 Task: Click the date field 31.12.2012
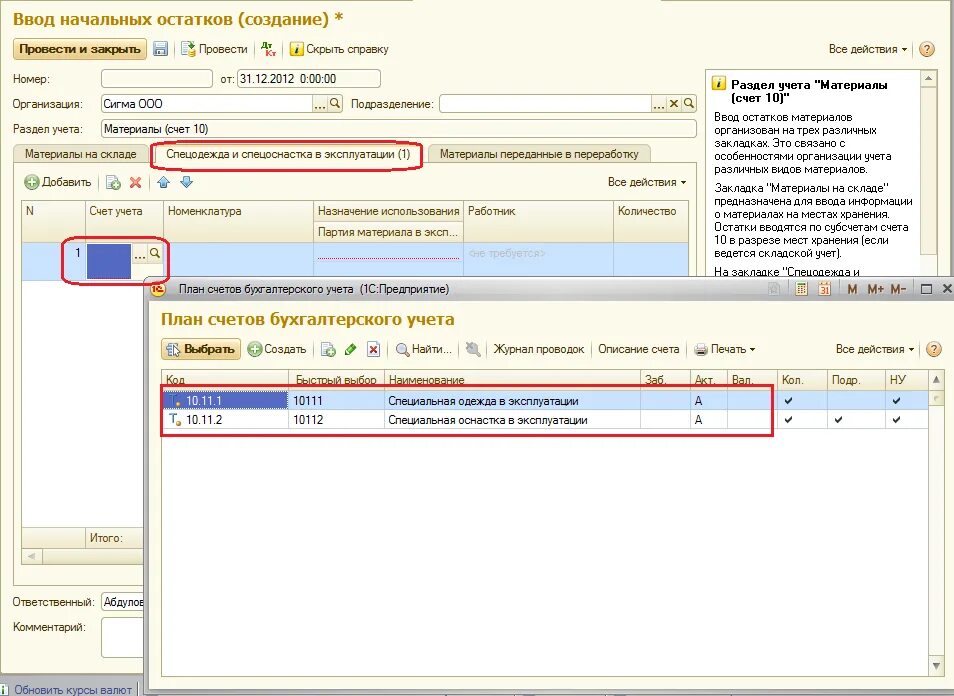tap(308, 78)
